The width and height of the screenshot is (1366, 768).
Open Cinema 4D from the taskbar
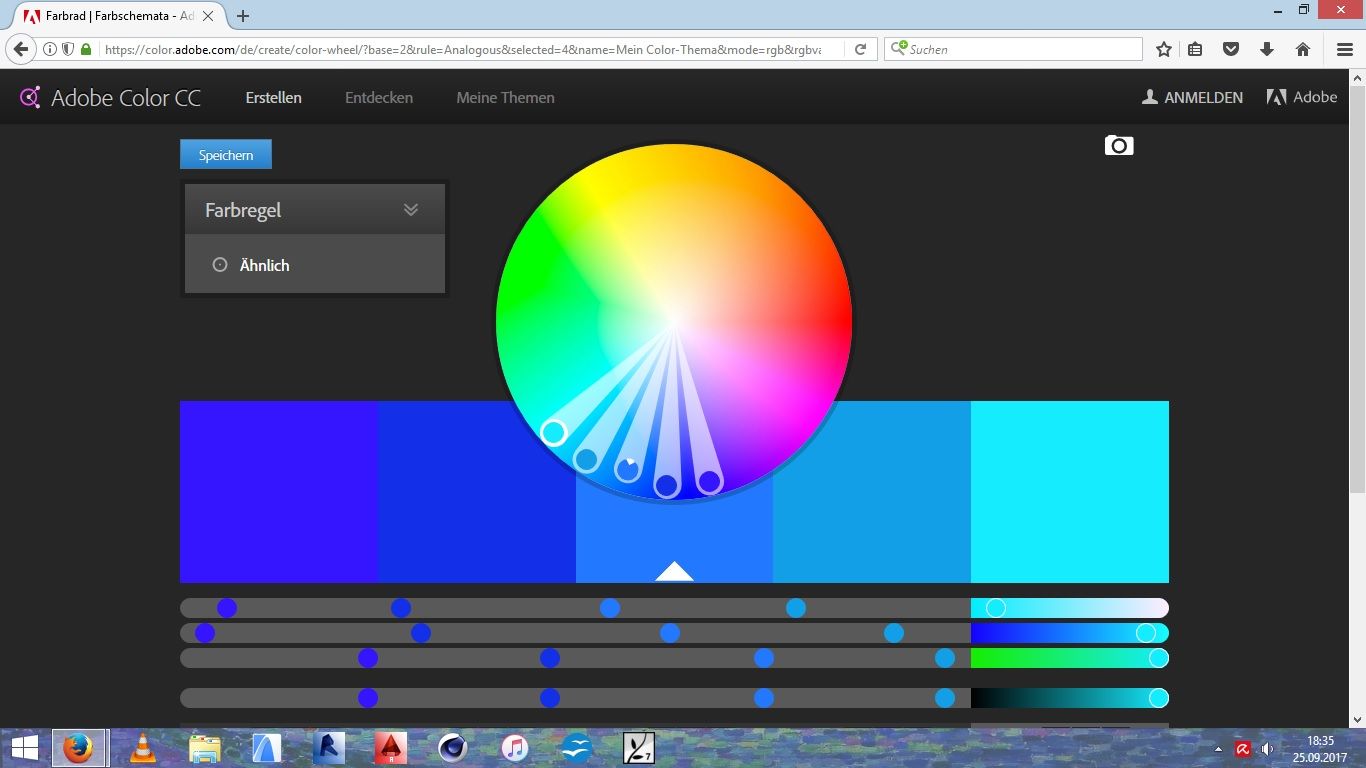point(453,748)
